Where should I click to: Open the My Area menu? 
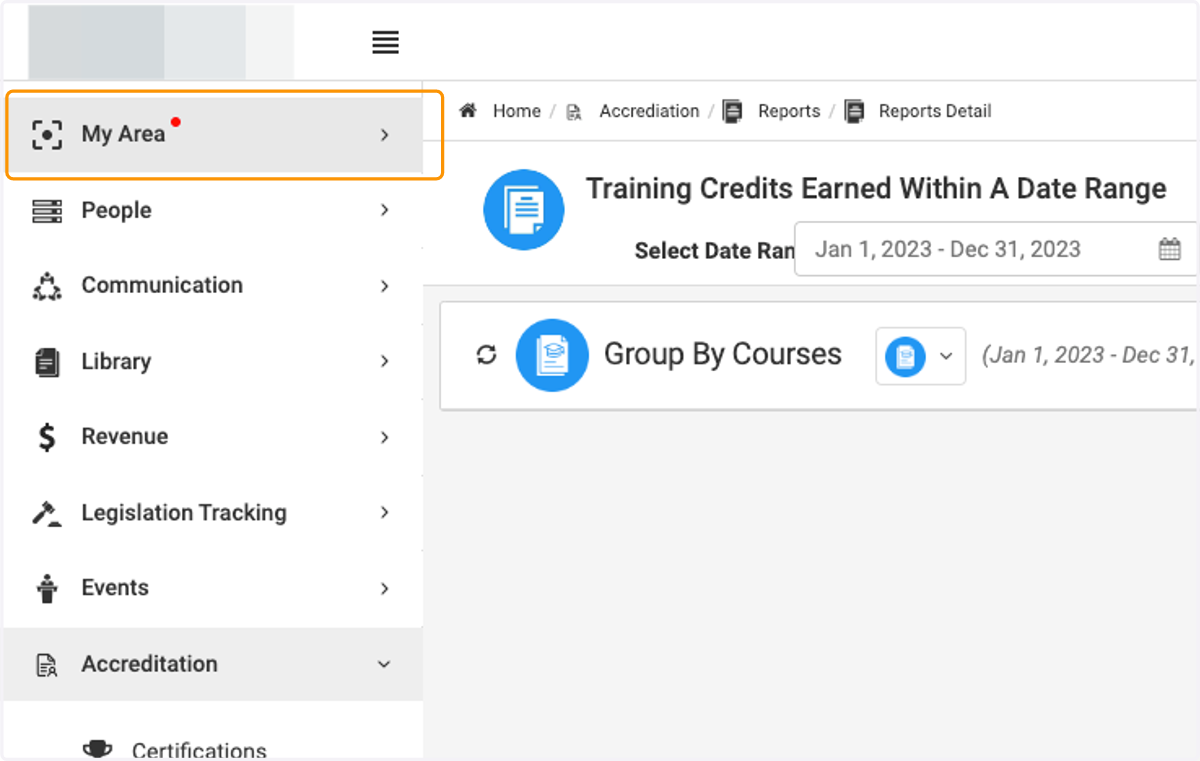[213, 134]
